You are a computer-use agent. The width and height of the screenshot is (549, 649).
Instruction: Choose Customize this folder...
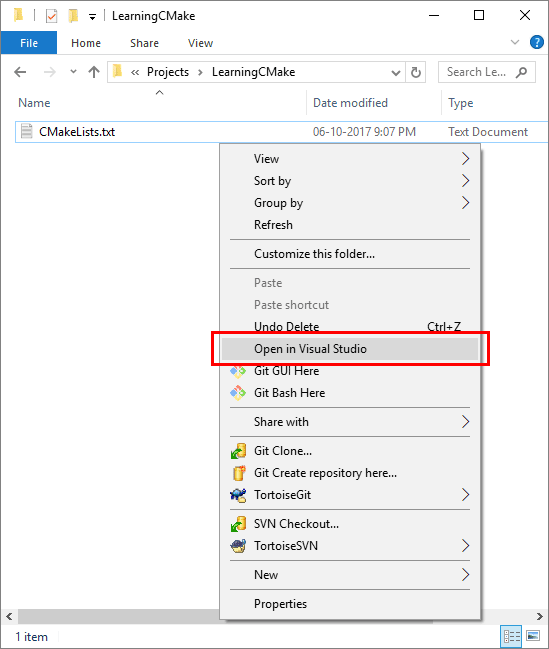click(x=350, y=254)
